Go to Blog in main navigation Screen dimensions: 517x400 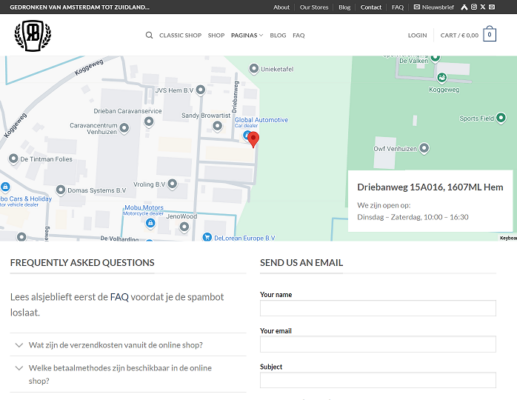click(x=278, y=35)
